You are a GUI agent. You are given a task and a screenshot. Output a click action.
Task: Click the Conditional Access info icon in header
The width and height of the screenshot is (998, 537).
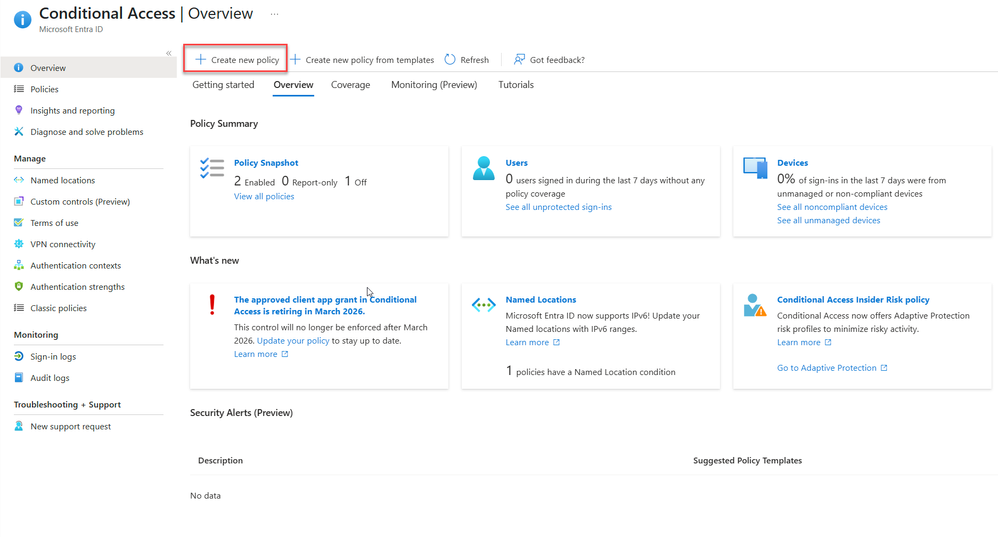click(x=22, y=20)
